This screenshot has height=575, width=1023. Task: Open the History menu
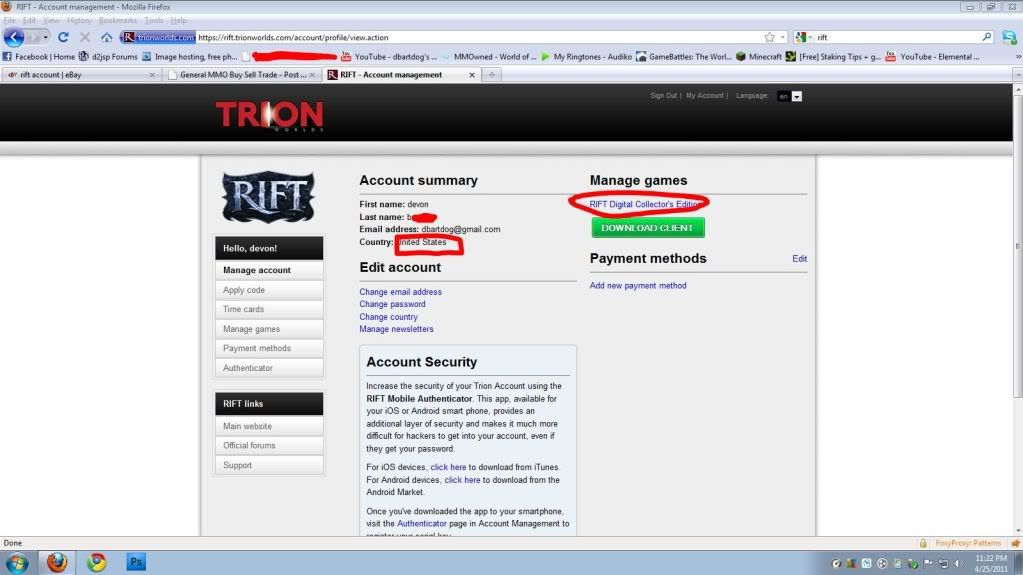tap(79, 20)
